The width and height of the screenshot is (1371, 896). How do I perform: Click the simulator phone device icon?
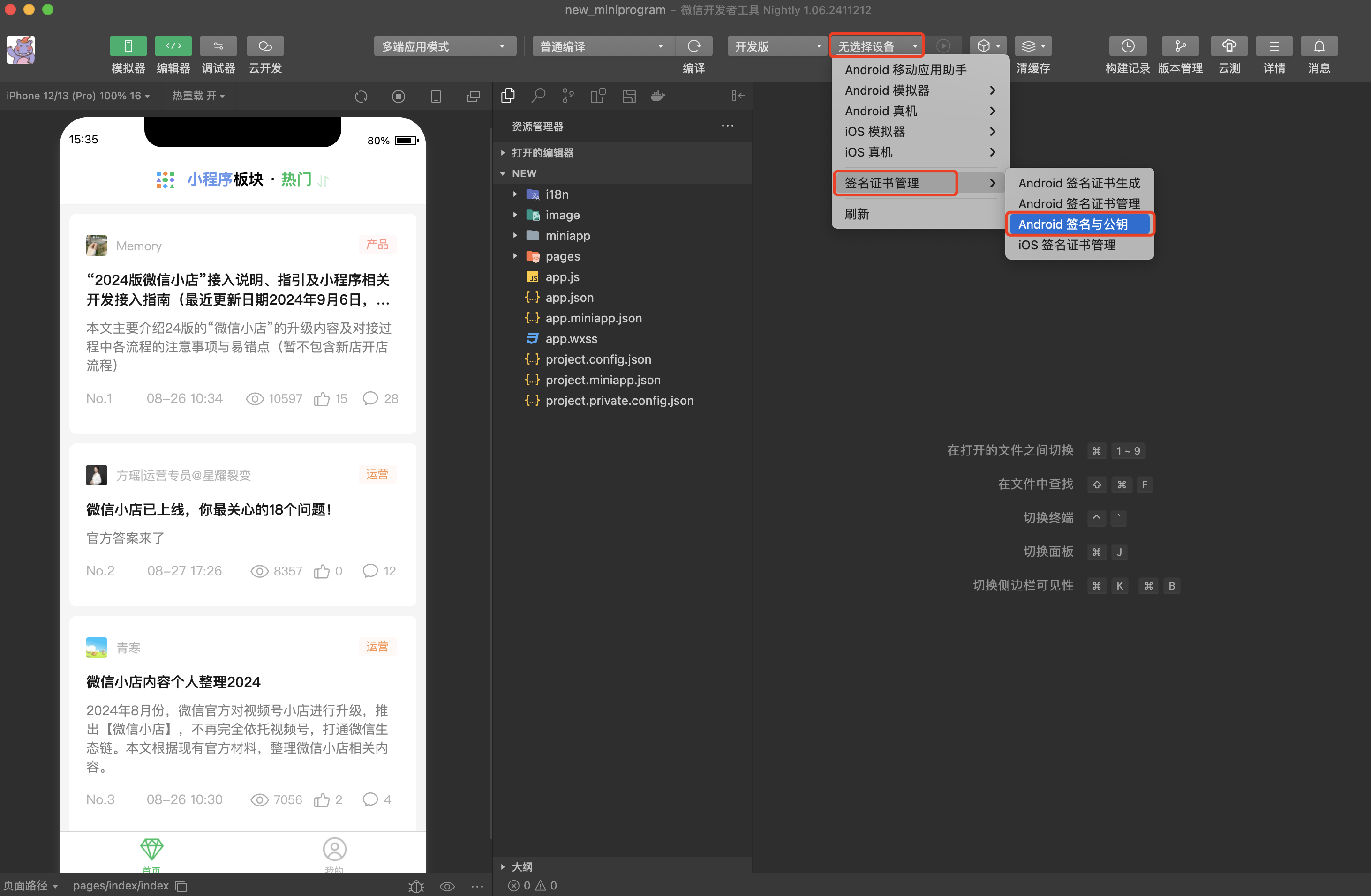(436, 96)
